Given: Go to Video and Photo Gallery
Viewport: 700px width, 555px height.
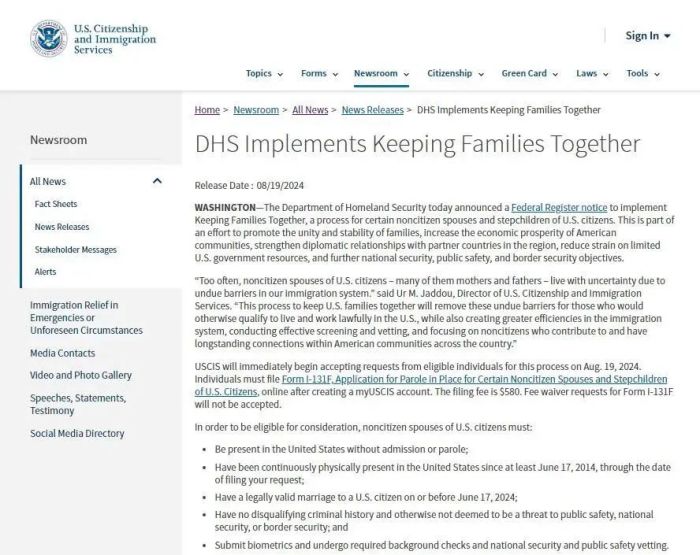Looking at the screenshot, I should tap(81, 375).
